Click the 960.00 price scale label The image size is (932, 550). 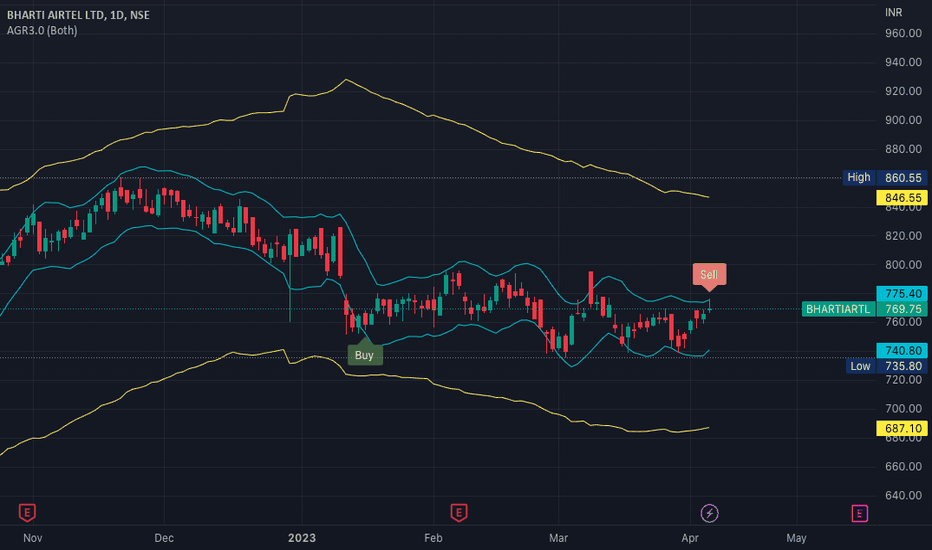point(903,33)
